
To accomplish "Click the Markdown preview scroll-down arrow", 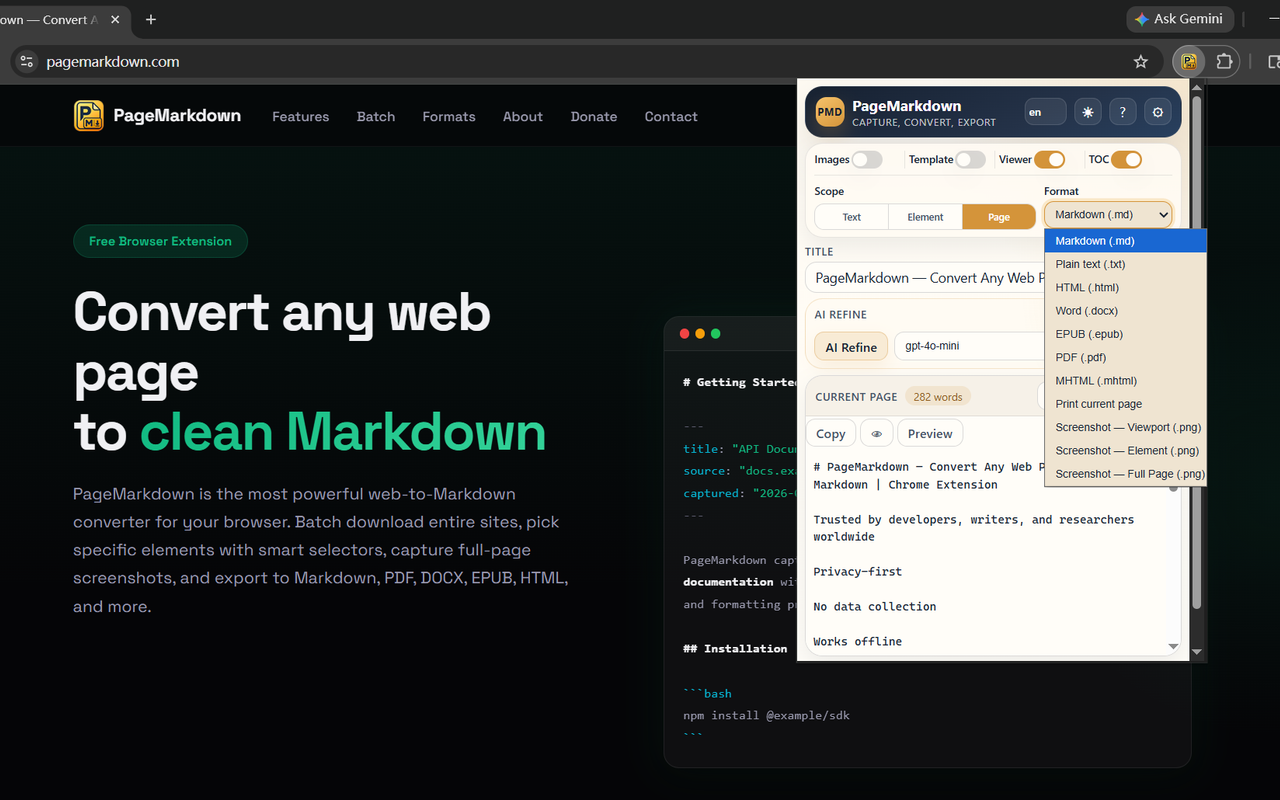I will click(1174, 647).
